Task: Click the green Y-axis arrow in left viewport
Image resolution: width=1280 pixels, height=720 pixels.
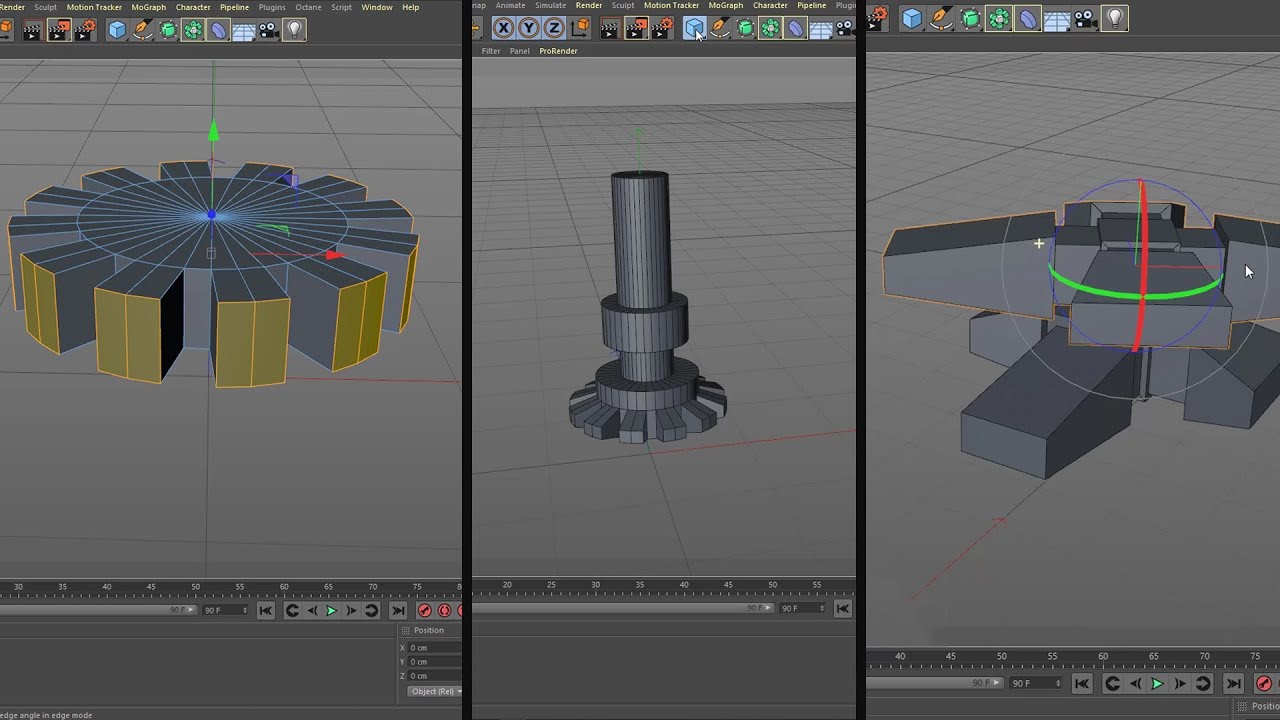Action: [x=212, y=131]
